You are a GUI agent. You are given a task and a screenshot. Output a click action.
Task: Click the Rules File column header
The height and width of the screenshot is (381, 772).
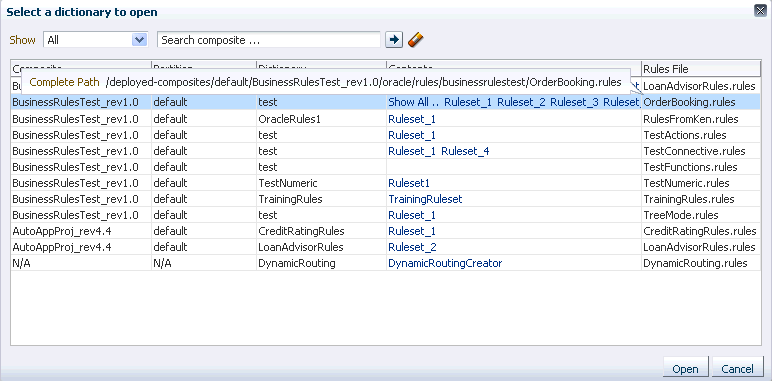(701, 69)
